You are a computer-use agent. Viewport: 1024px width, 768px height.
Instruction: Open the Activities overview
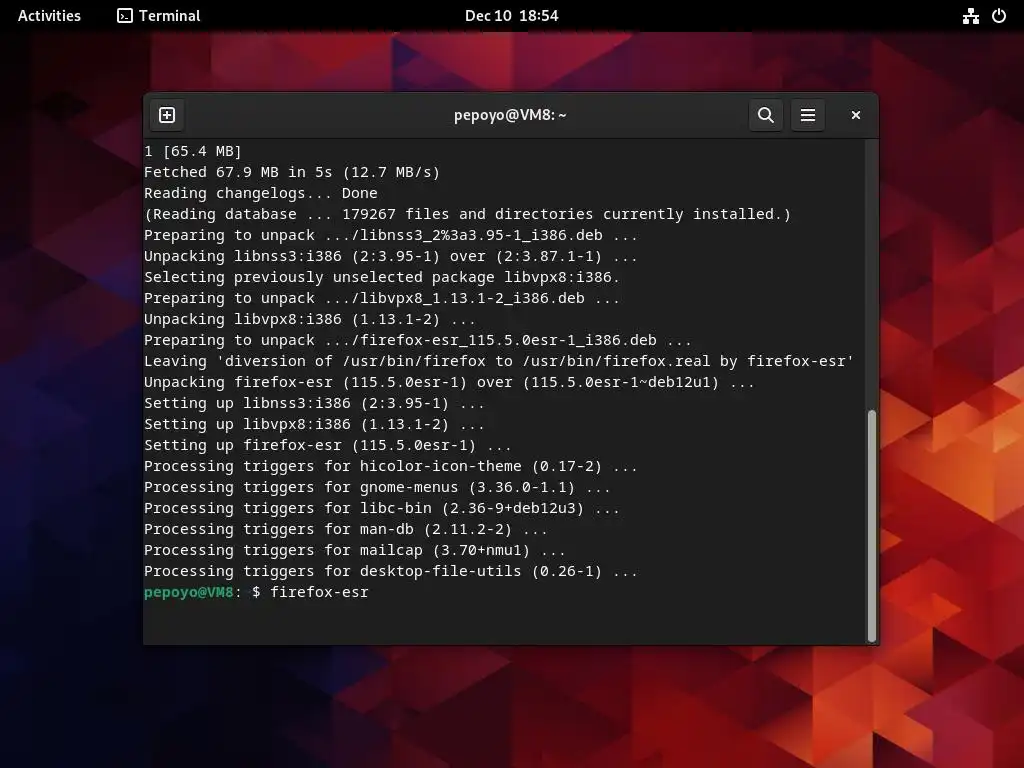[x=49, y=16]
